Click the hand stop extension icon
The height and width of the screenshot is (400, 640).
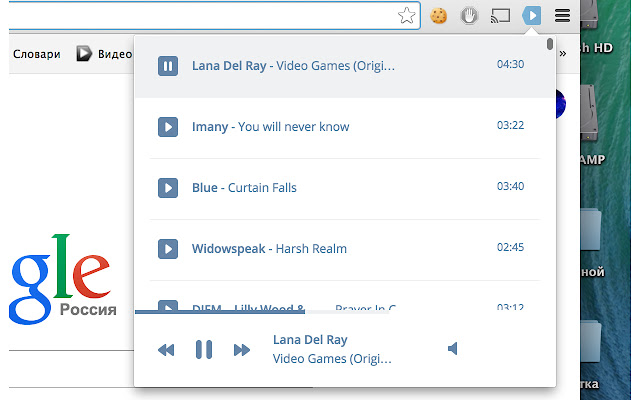pyautogui.click(x=469, y=16)
